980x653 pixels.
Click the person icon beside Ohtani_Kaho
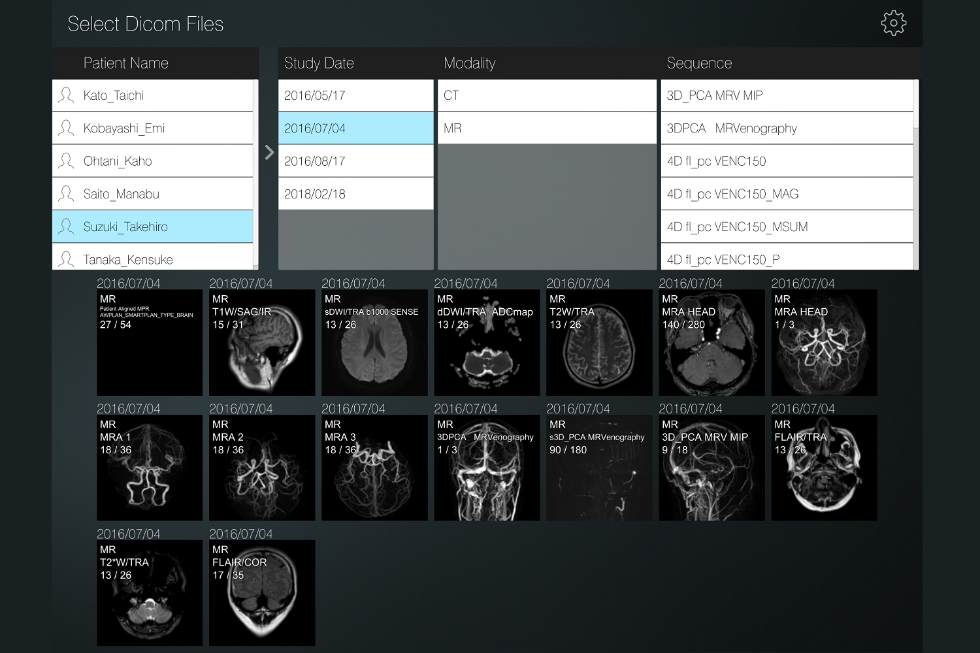66,161
